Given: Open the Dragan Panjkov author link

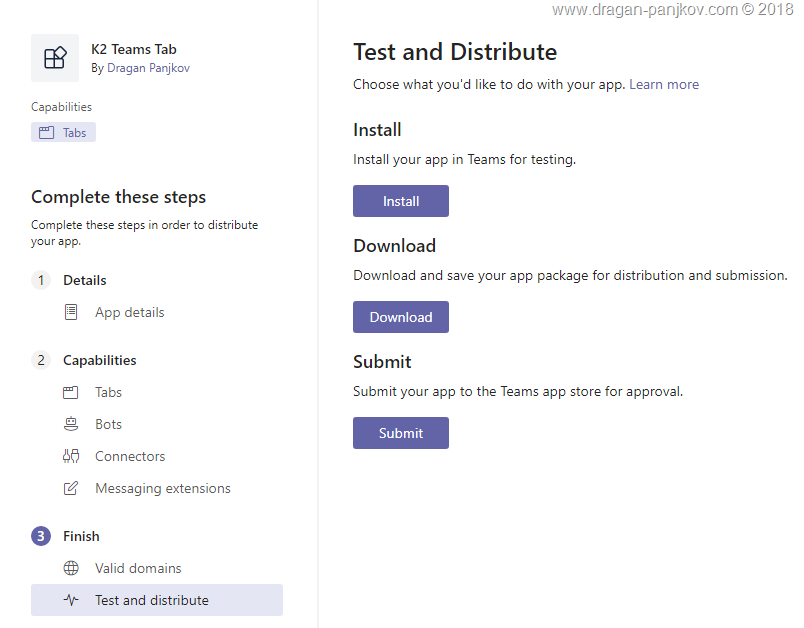Looking at the screenshot, I should pyautogui.click(x=148, y=68).
